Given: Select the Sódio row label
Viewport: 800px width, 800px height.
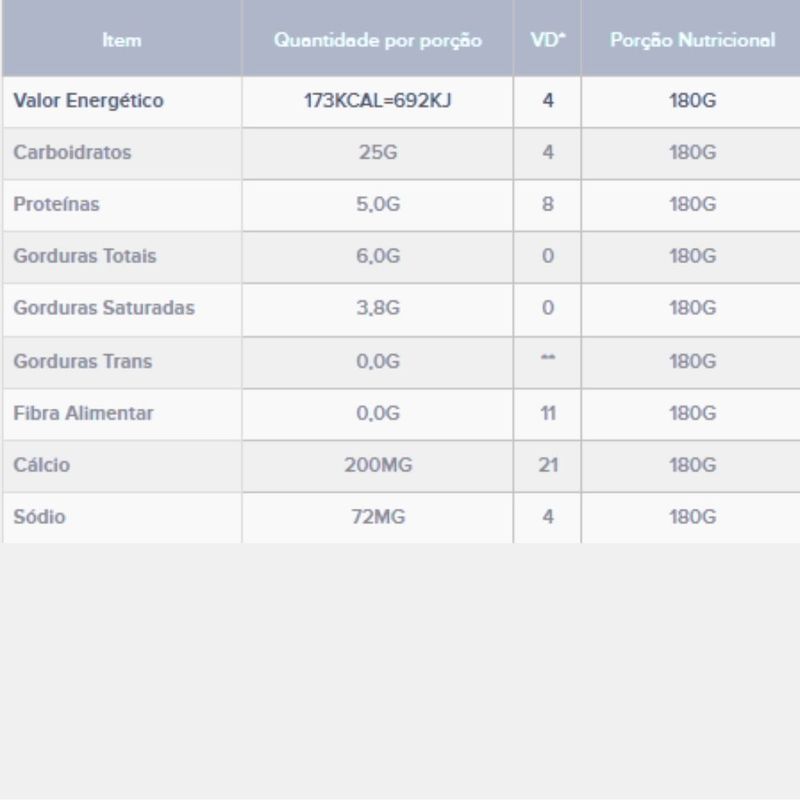Looking at the screenshot, I should point(40,517).
